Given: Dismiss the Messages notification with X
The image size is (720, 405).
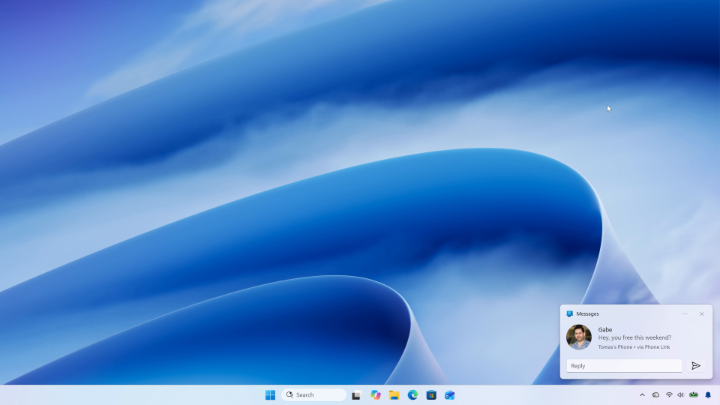Looking at the screenshot, I should [x=702, y=314].
